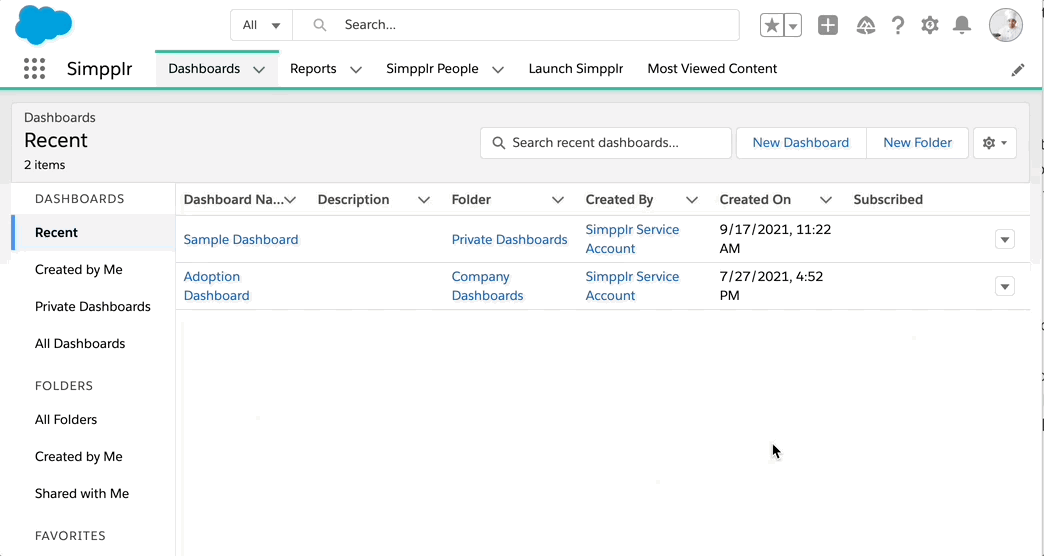Screen dimensions: 1044x556
Task: Open the Most Viewed Content tab
Action: coord(712,69)
